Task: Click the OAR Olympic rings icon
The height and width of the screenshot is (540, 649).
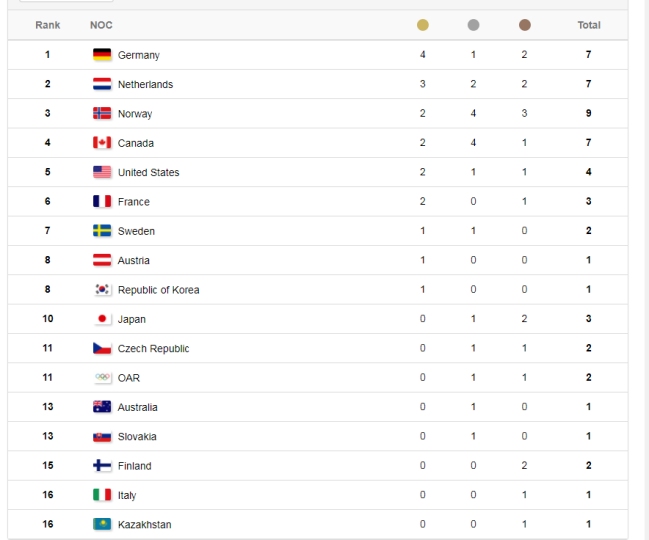Action: tap(102, 378)
